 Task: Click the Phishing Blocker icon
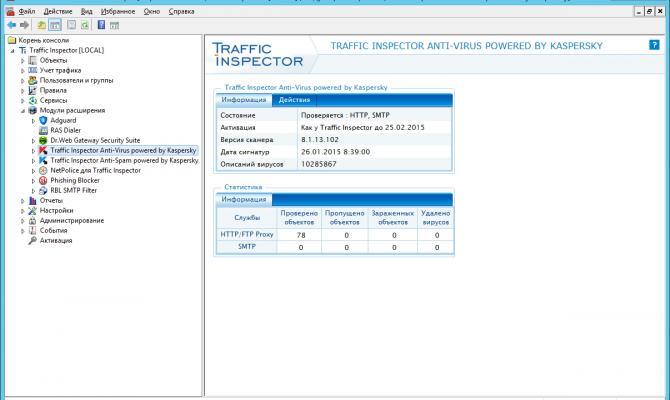[43, 180]
